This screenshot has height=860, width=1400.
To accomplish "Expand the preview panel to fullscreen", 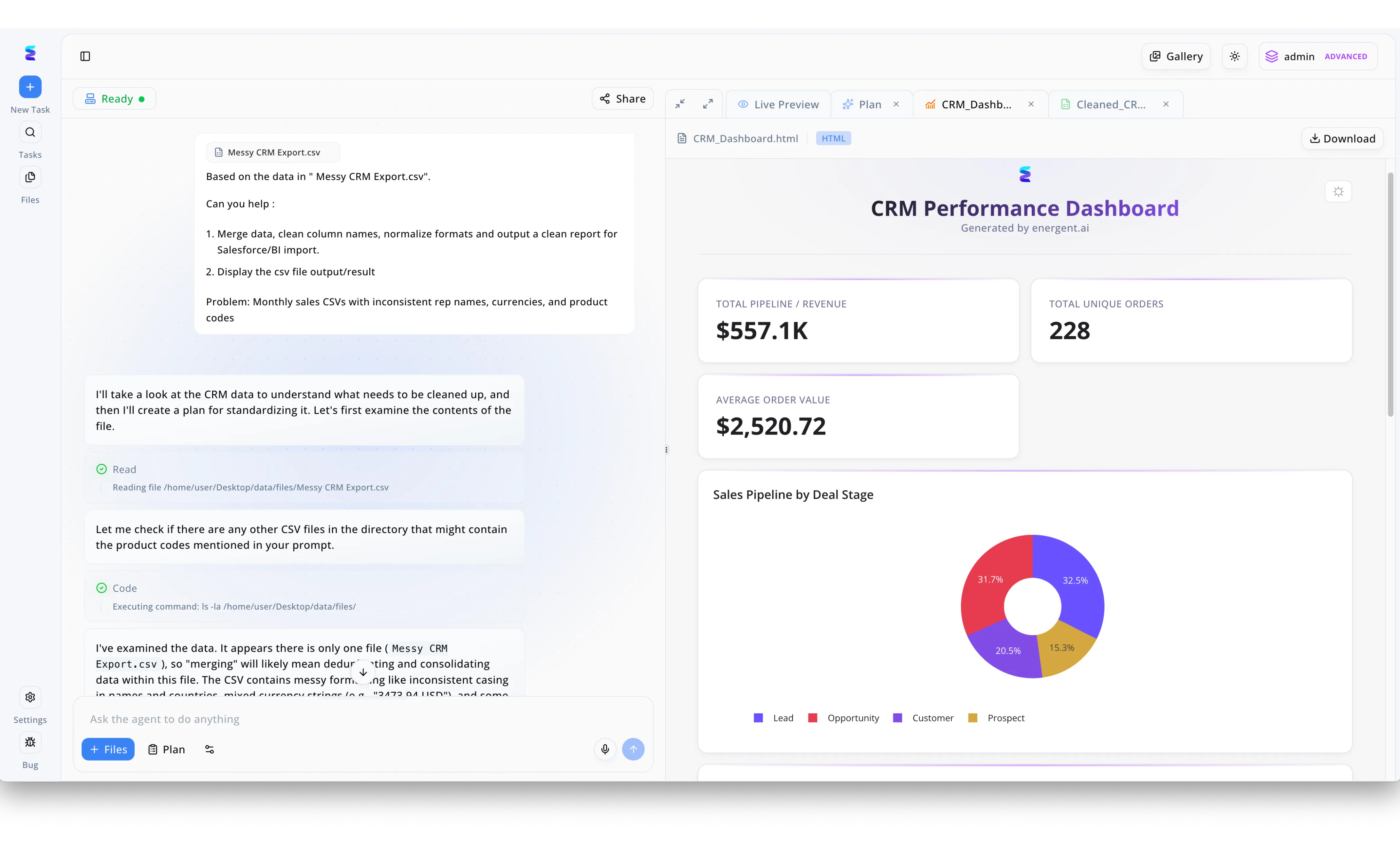I will click(708, 103).
